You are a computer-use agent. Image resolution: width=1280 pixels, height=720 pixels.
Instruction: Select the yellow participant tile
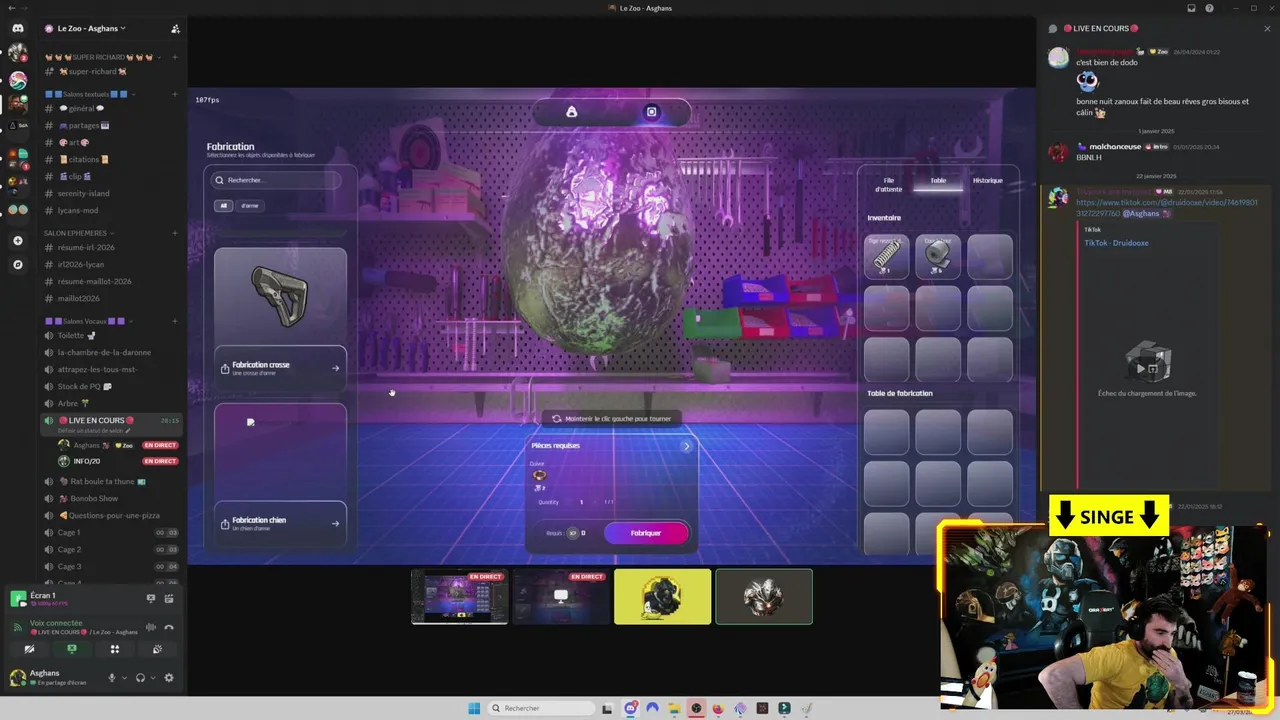(x=663, y=597)
